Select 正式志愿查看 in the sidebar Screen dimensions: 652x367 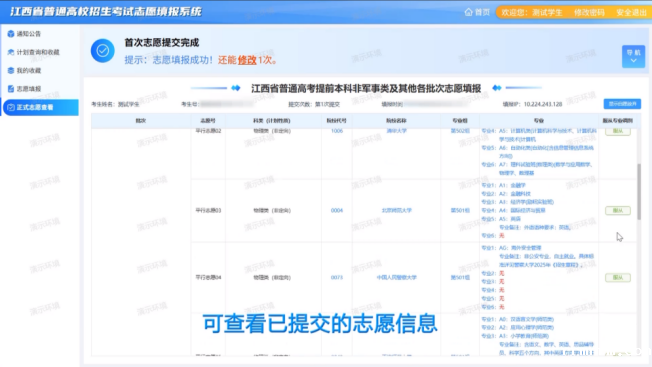pos(40,107)
